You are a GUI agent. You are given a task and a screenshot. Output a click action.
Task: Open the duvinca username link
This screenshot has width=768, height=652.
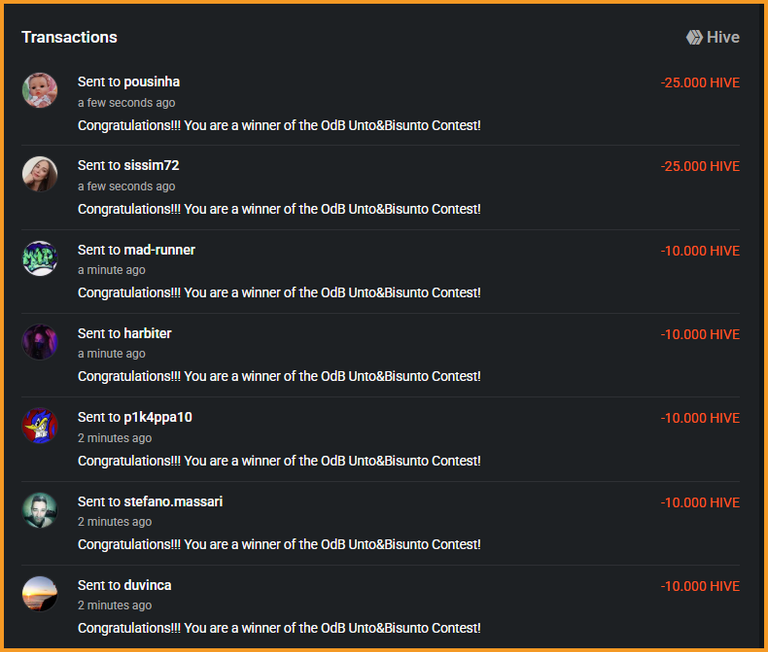(x=148, y=585)
